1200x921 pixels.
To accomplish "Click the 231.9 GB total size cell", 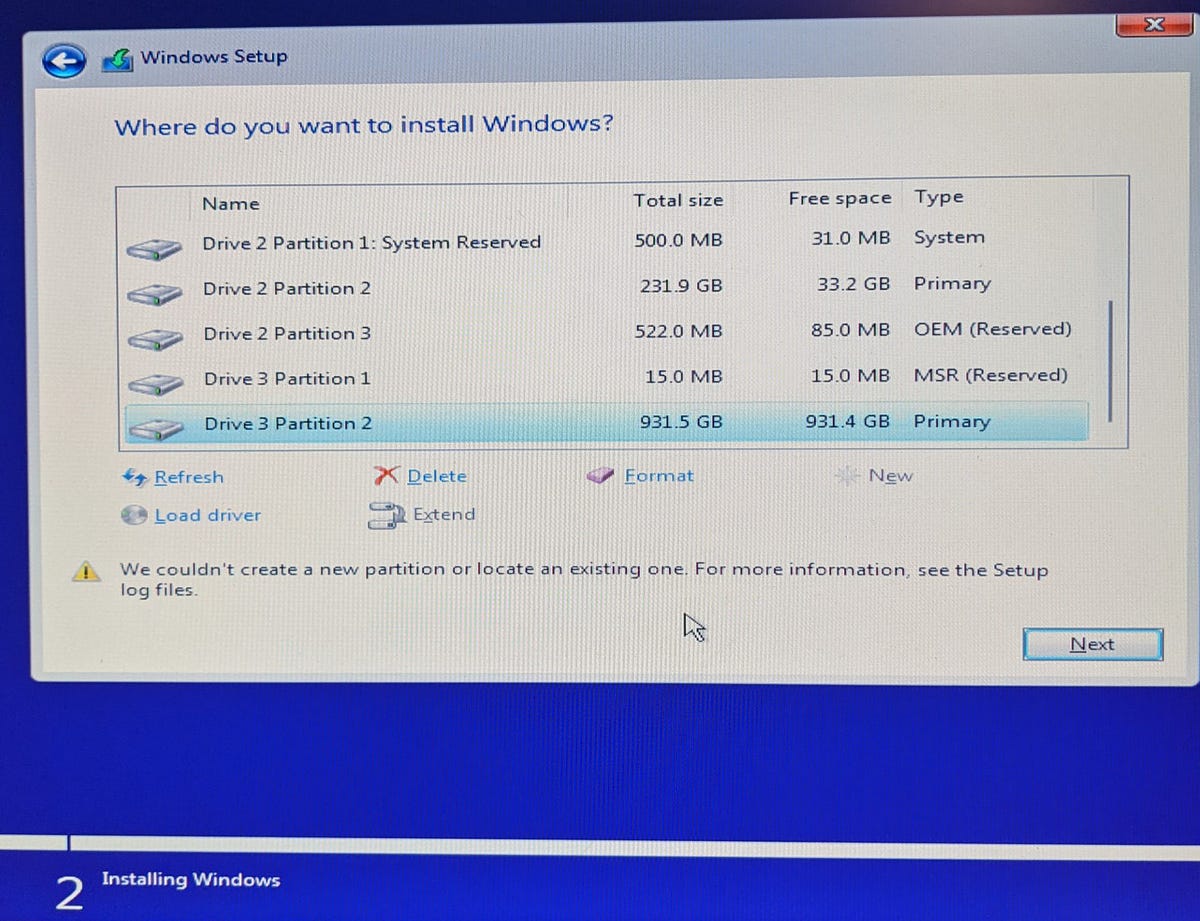I will (681, 286).
